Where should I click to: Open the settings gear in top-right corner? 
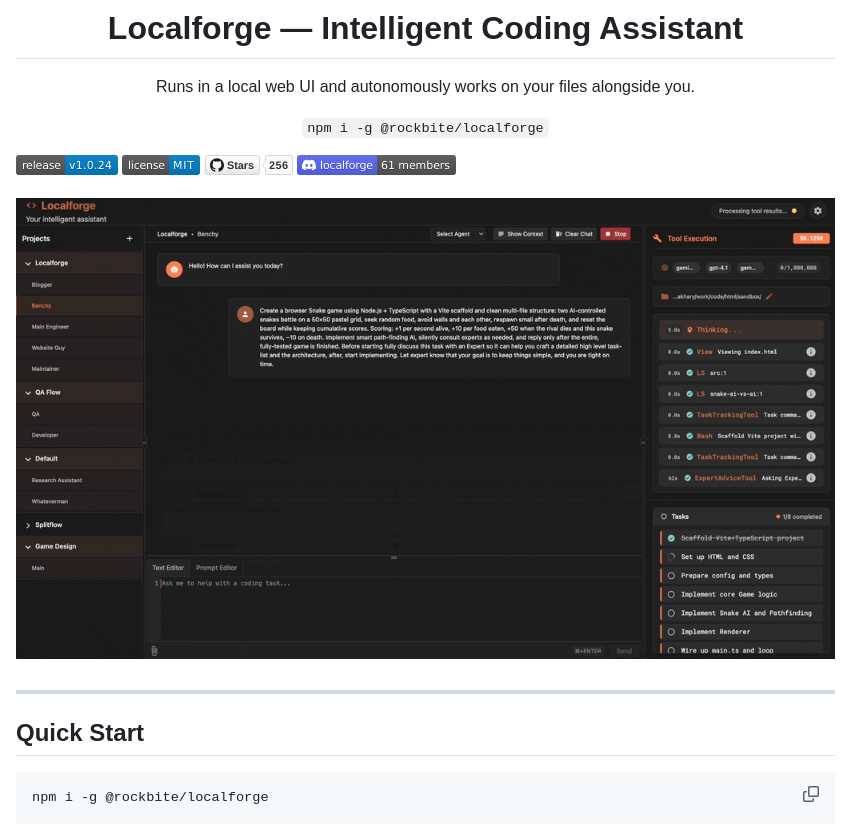click(x=818, y=211)
